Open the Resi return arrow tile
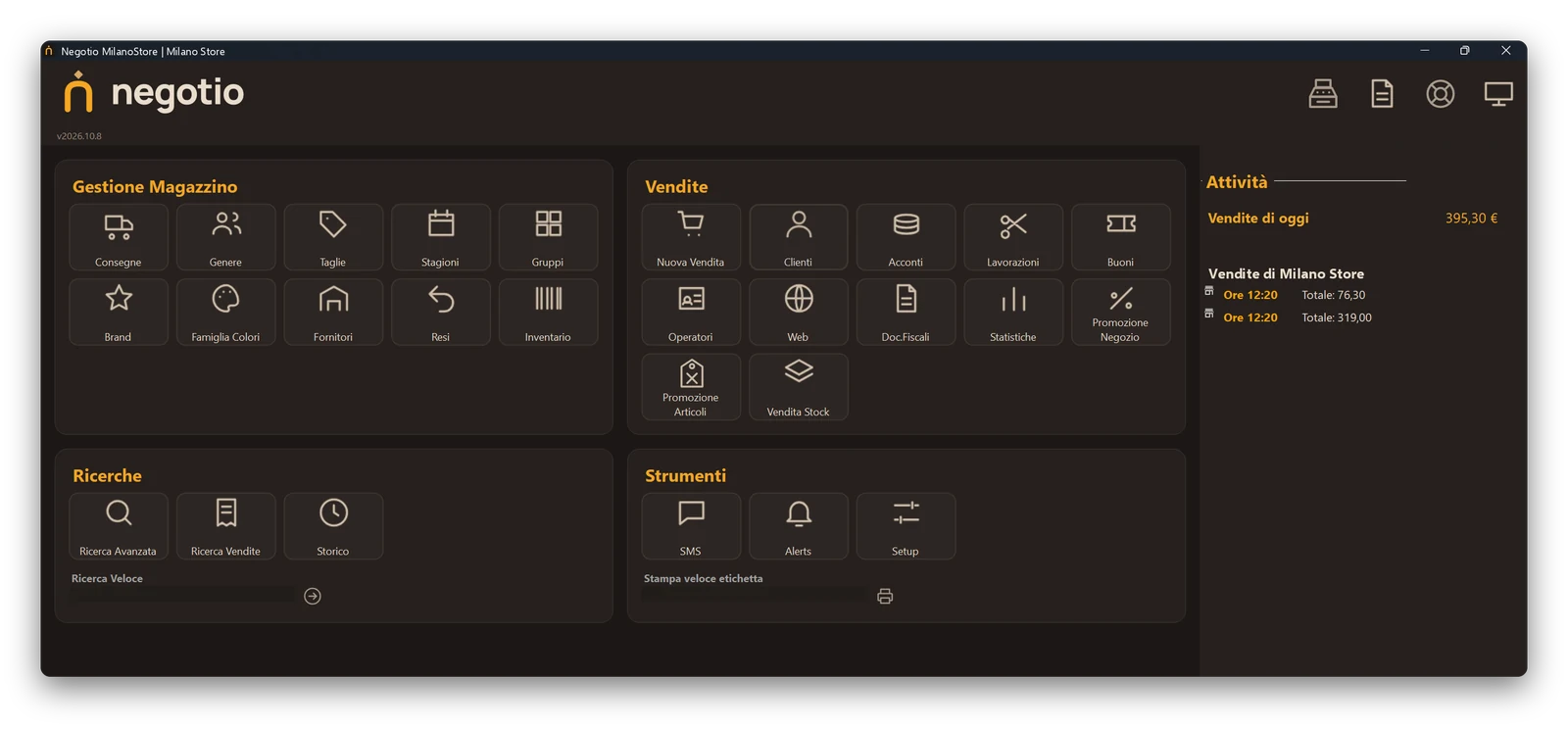1568x729 pixels. (441, 312)
